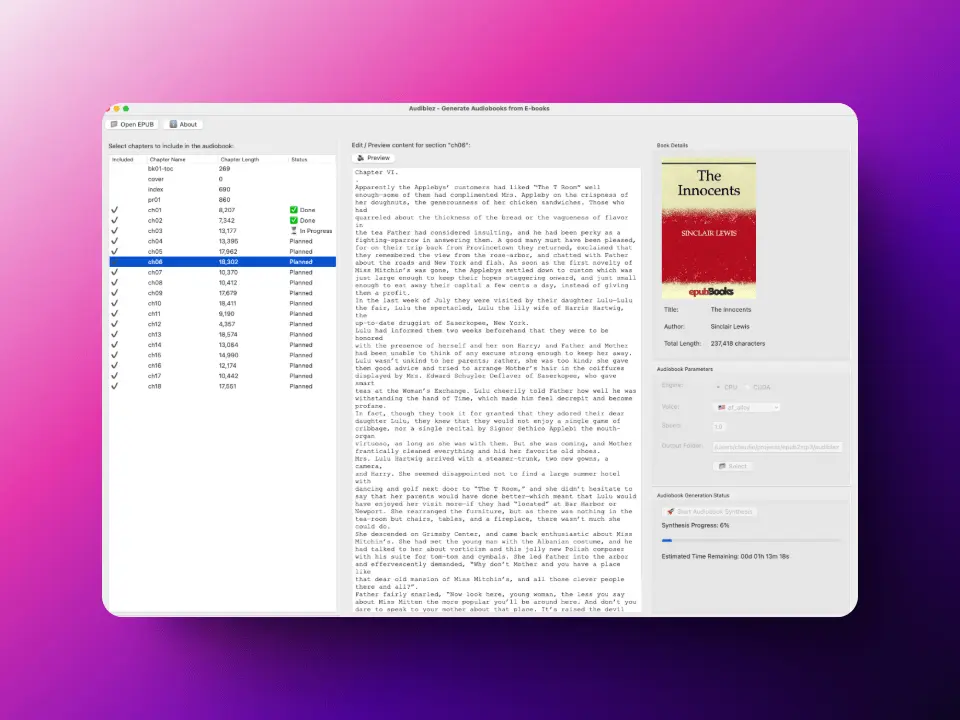
Task: Click the rocket icon on Start Audiobook Synthesis
Action: pyautogui.click(x=669, y=511)
